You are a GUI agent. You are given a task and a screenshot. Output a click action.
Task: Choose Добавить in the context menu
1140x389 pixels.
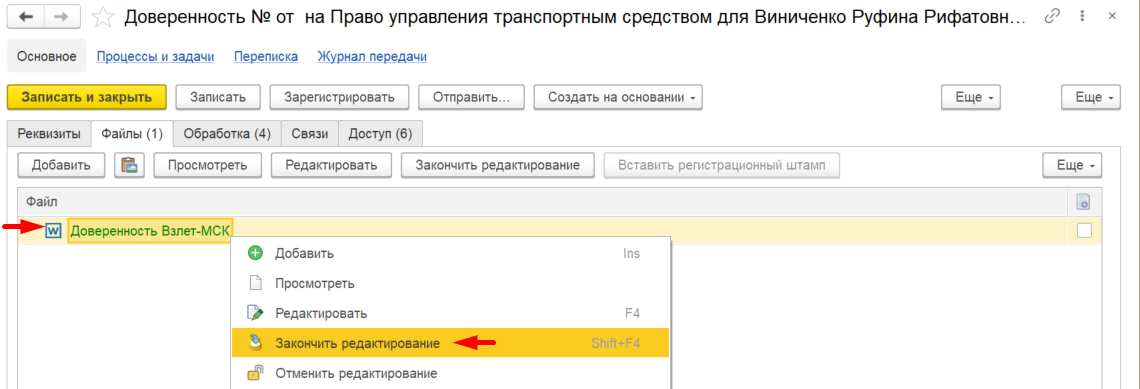[x=451, y=254]
